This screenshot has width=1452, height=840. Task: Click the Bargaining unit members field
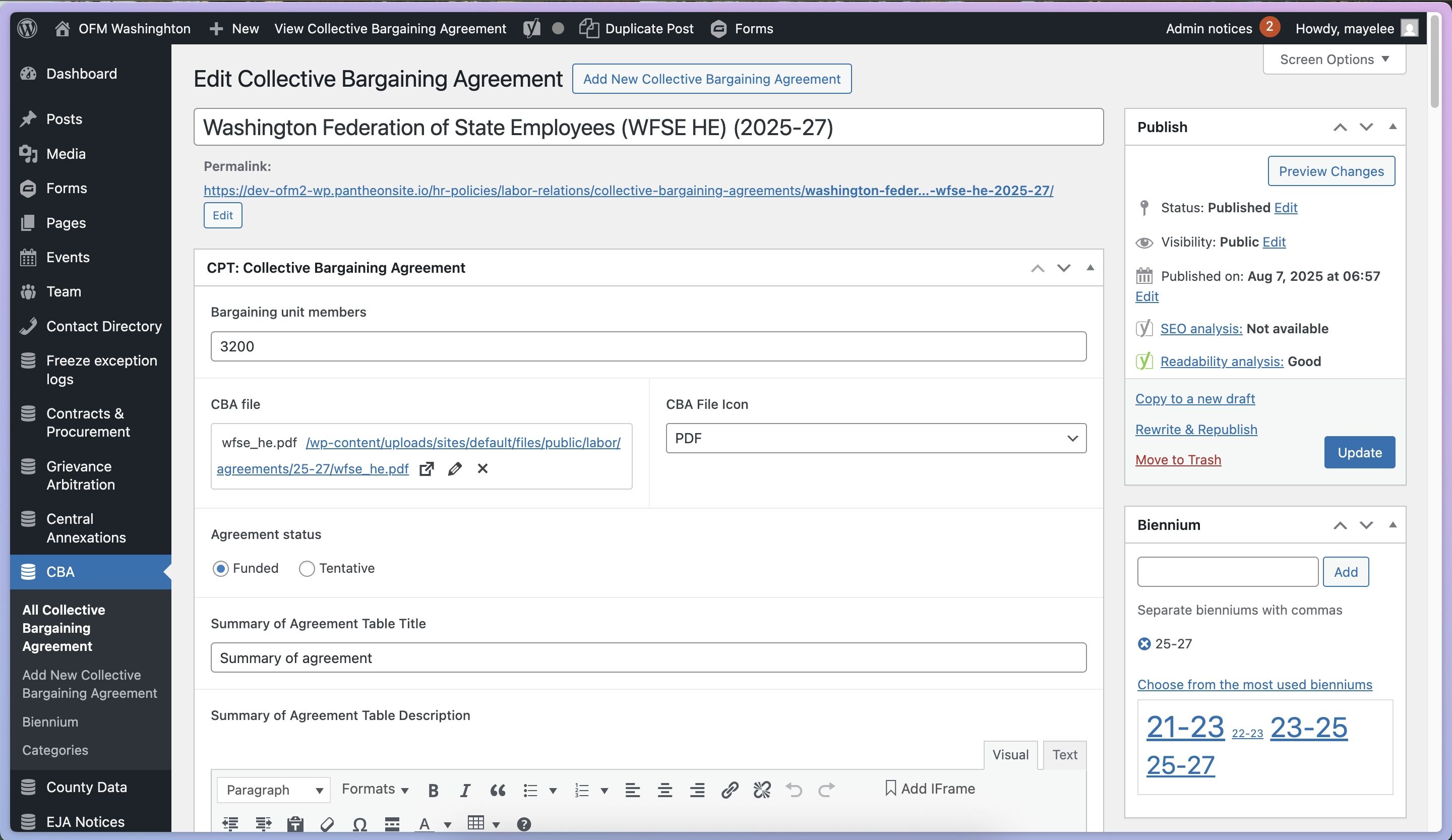coord(648,346)
